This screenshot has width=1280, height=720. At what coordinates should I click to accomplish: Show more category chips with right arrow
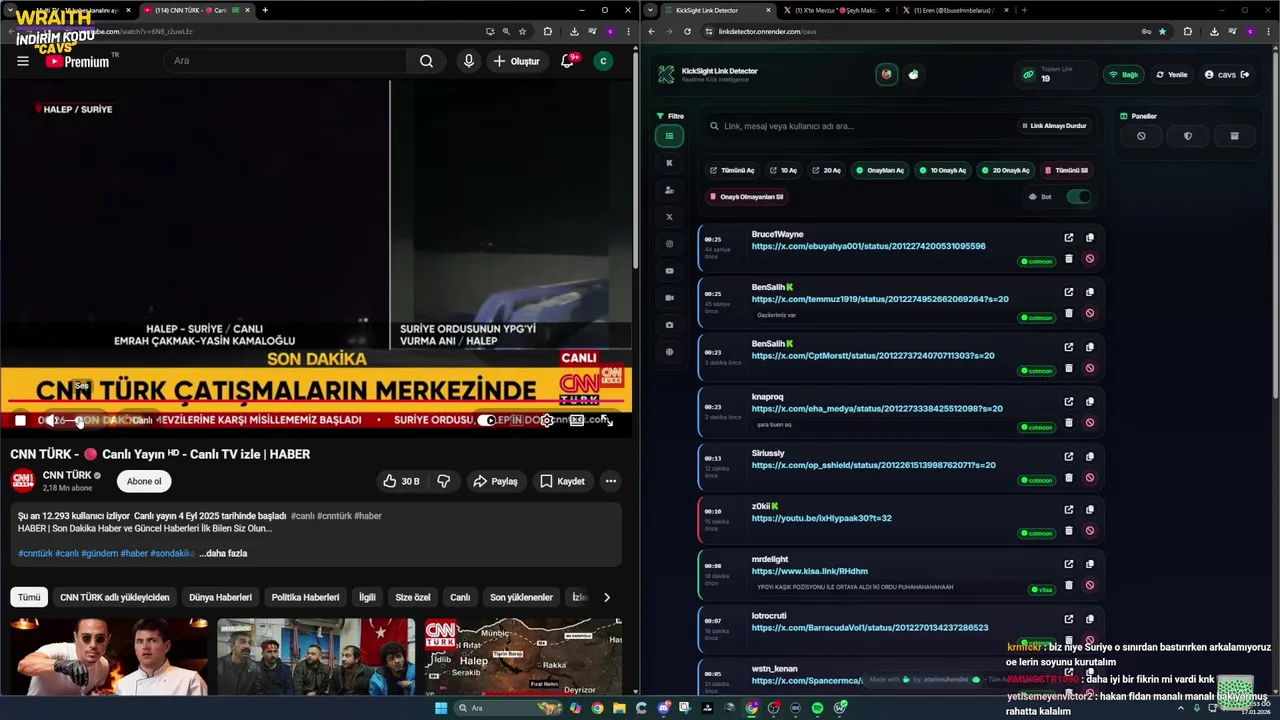point(606,597)
